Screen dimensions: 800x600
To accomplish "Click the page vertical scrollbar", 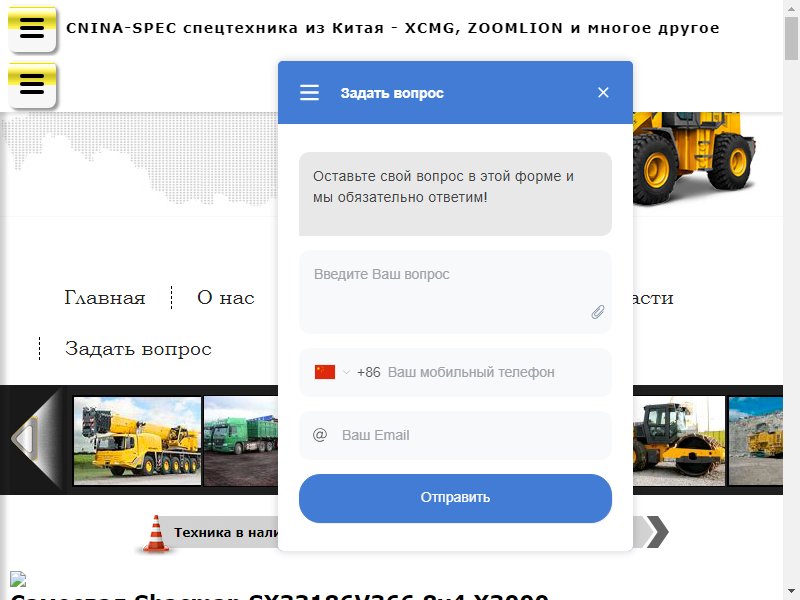I will point(791,300).
